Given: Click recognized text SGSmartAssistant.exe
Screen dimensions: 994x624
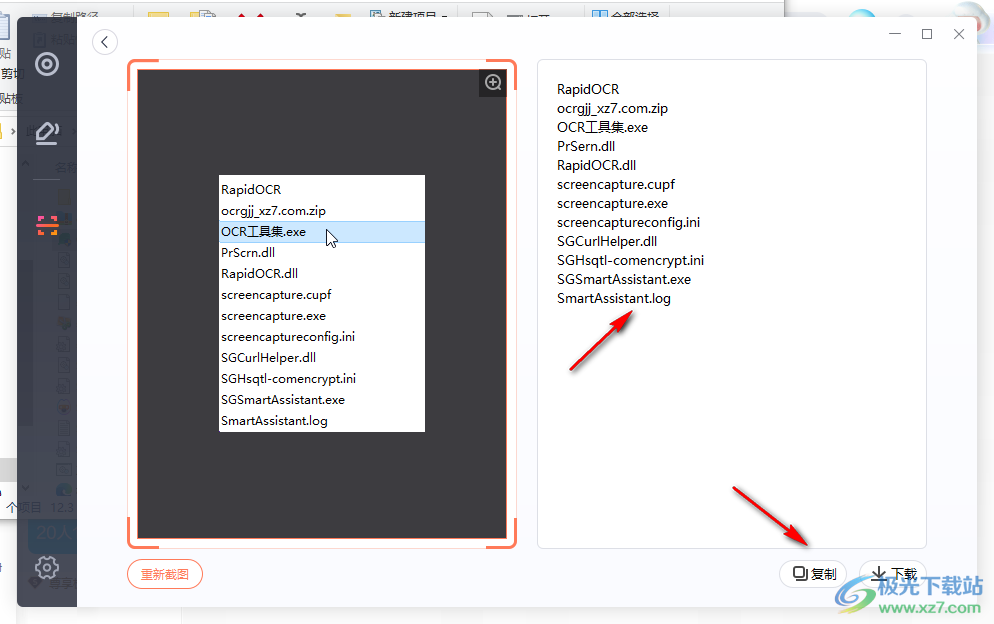Looking at the screenshot, I should (x=624, y=280).
